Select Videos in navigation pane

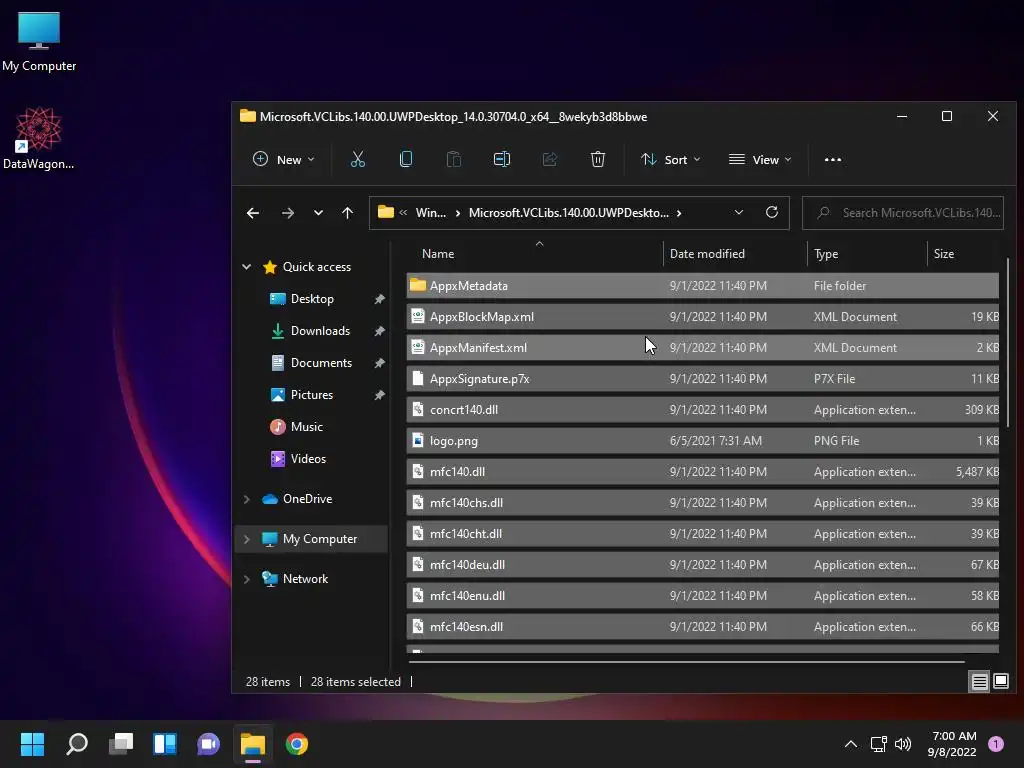click(308, 458)
